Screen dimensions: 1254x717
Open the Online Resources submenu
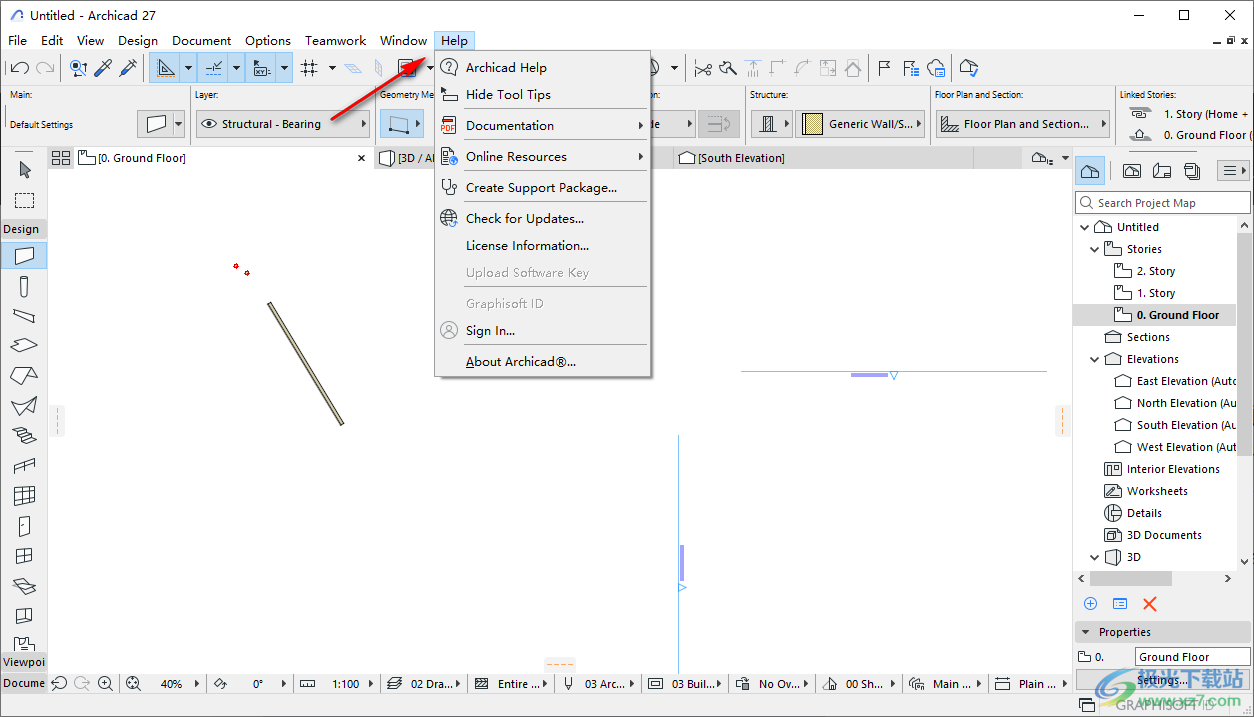(x=542, y=156)
